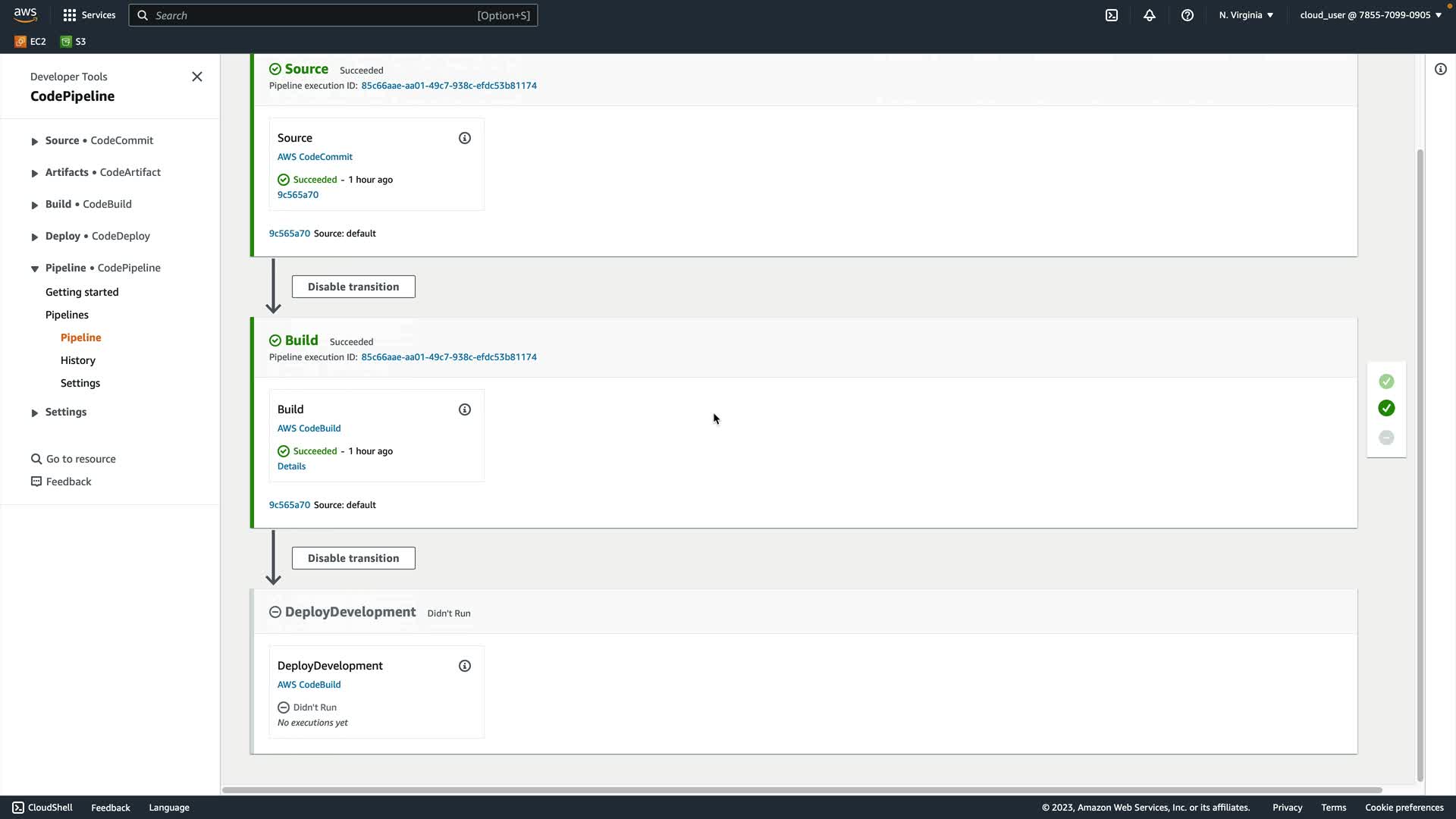Viewport: 1456px width, 819px height.
Task: Click the Source action info icon
Action: pyautogui.click(x=465, y=138)
